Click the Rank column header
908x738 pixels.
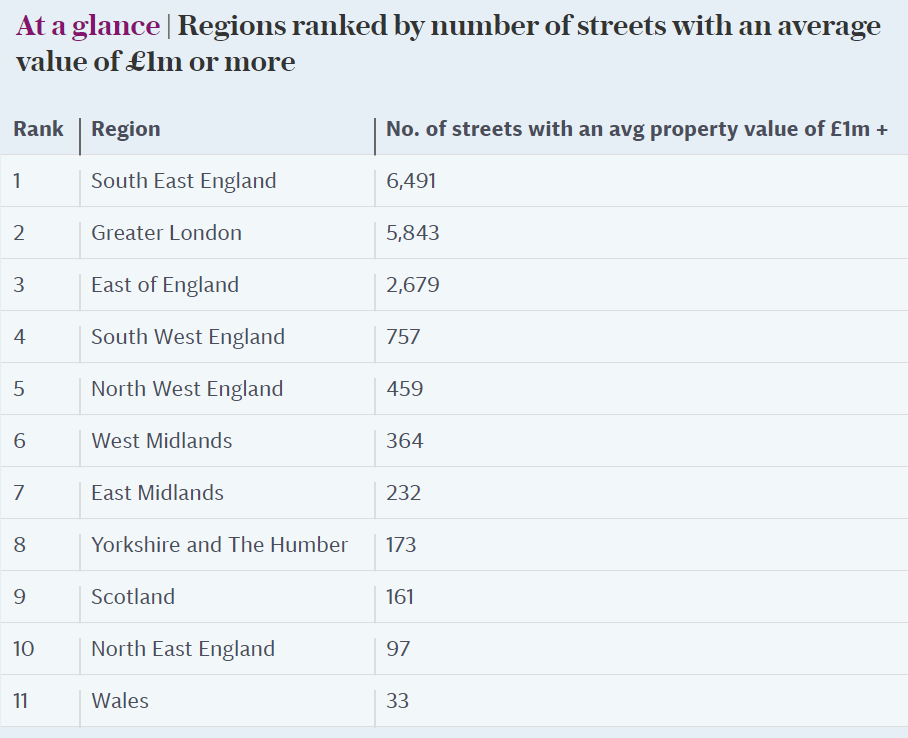(38, 129)
